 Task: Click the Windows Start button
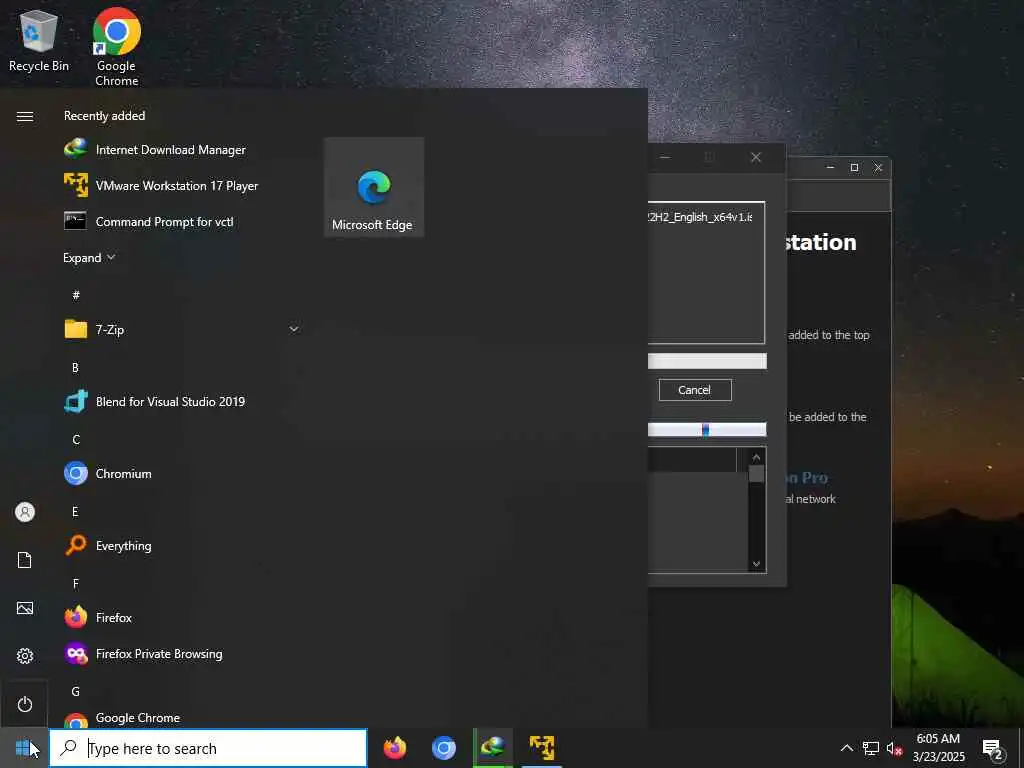pos(24,748)
